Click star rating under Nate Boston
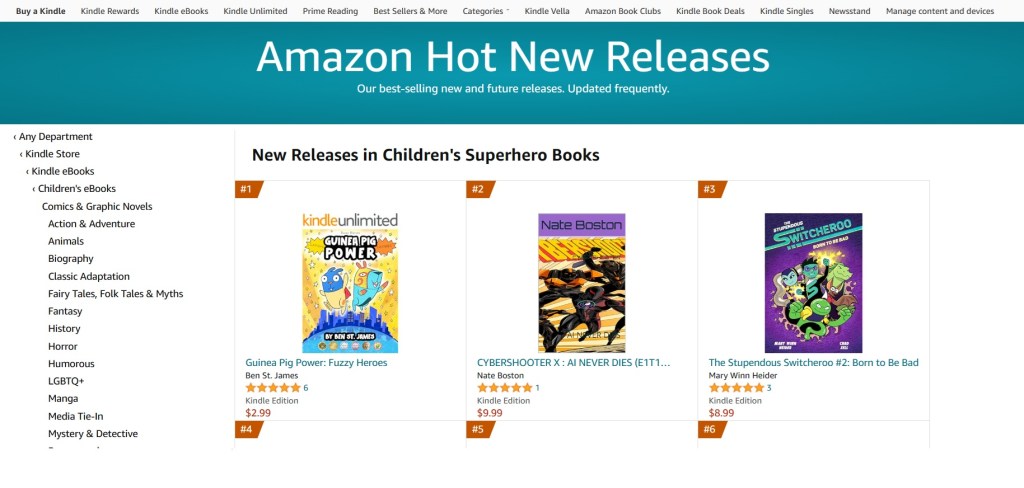Screen dimensions: 1024x488 point(504,388)
